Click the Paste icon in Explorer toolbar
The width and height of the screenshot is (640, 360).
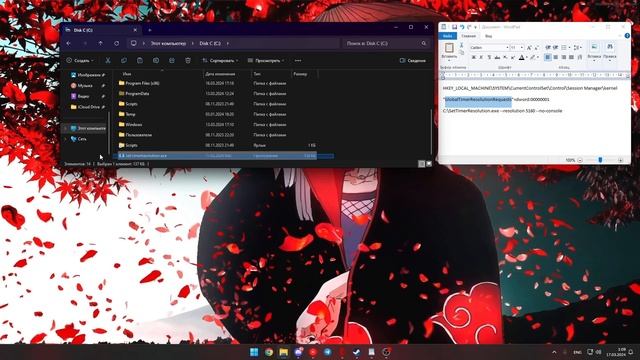(x=140, y=60)
